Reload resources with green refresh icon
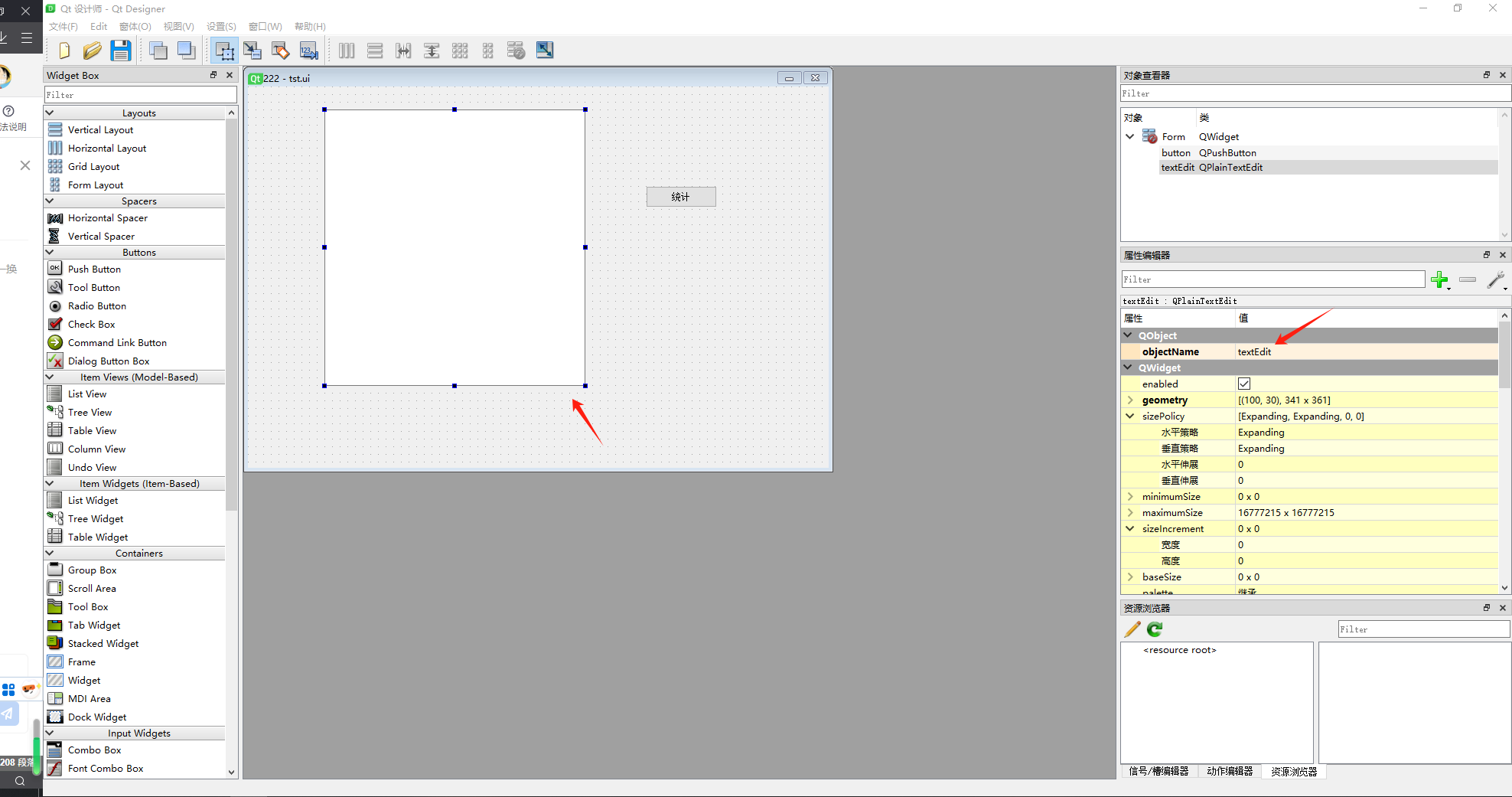Image resolution: width=1512 pixels, height=797 pixels. (1155, 629)
